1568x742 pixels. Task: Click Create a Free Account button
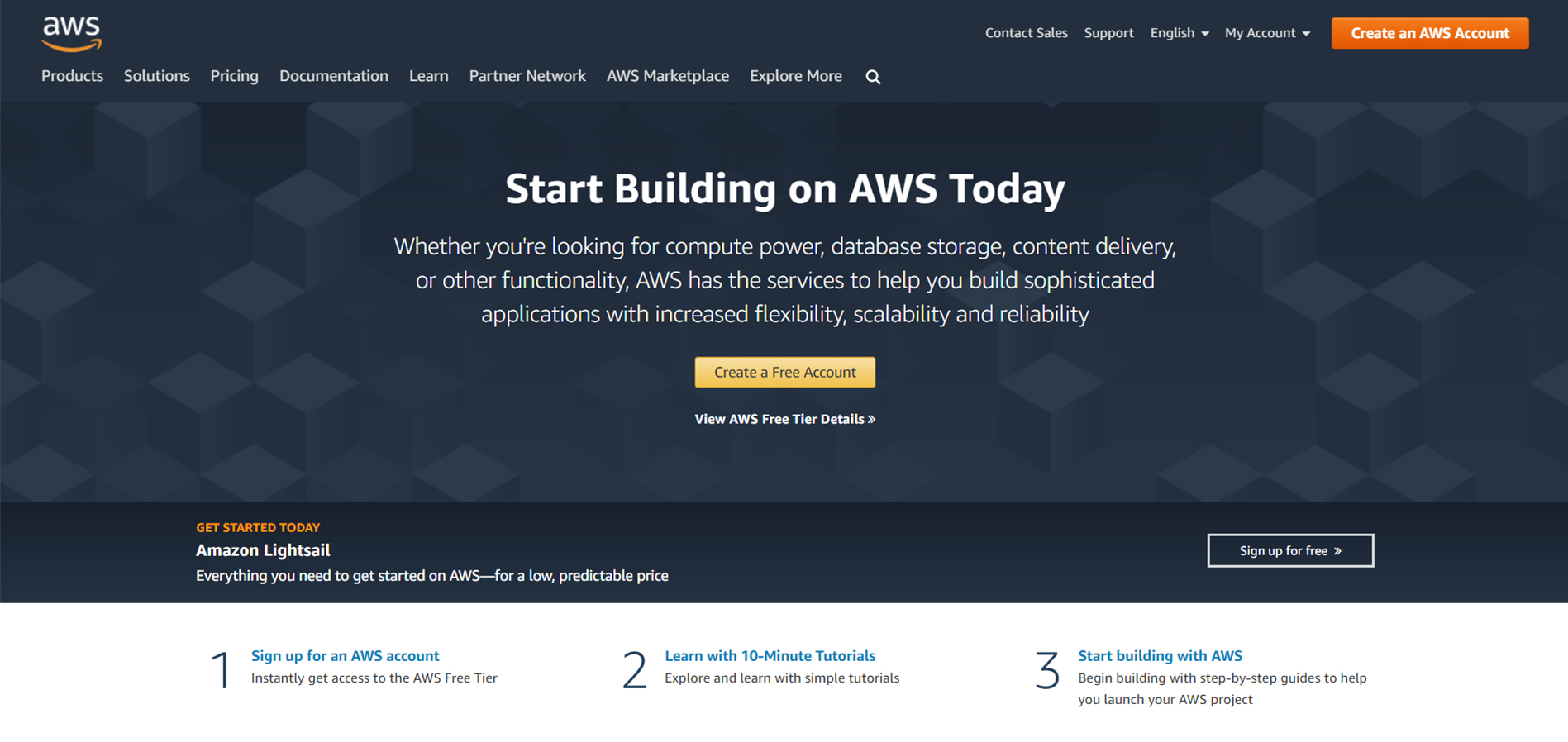[785, 372]
